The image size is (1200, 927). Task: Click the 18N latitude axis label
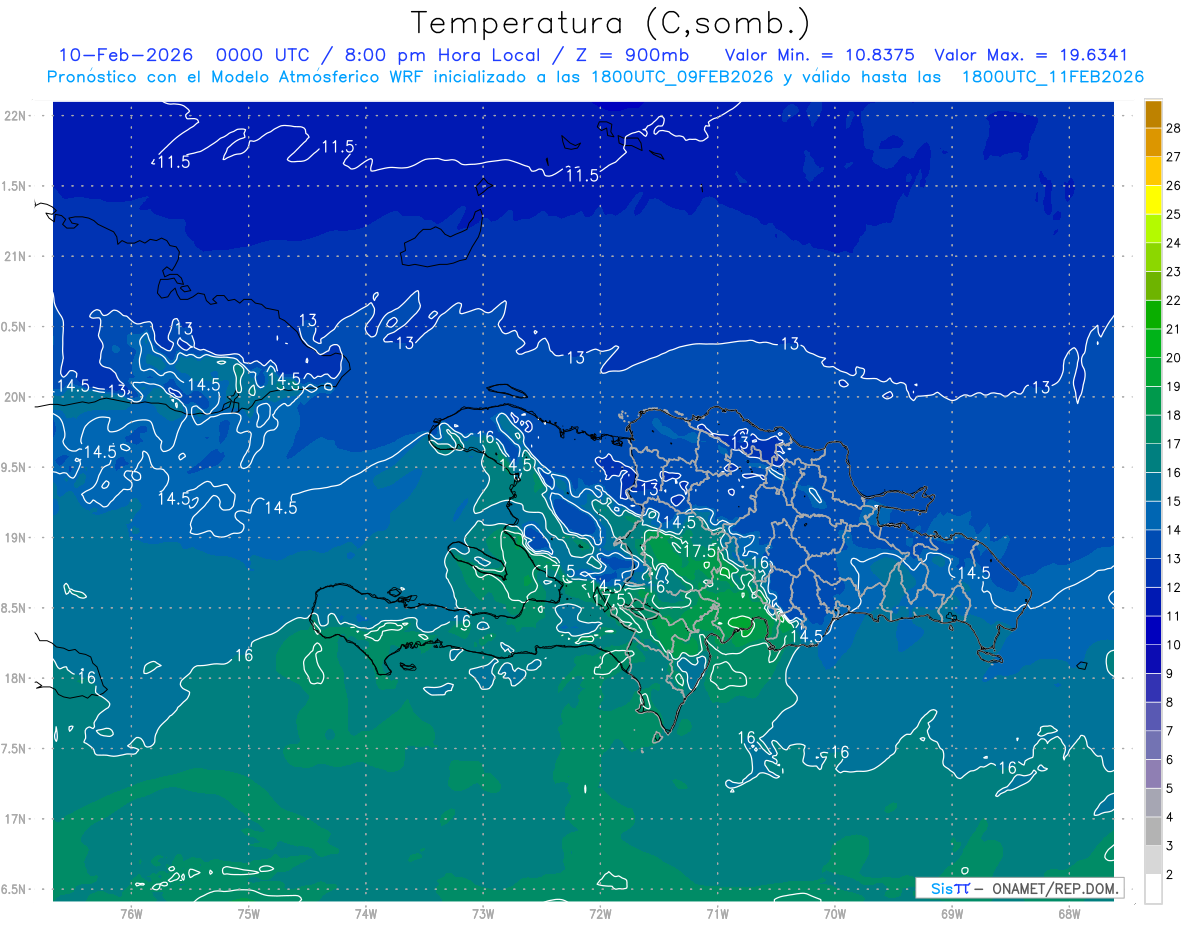point(16,678)
